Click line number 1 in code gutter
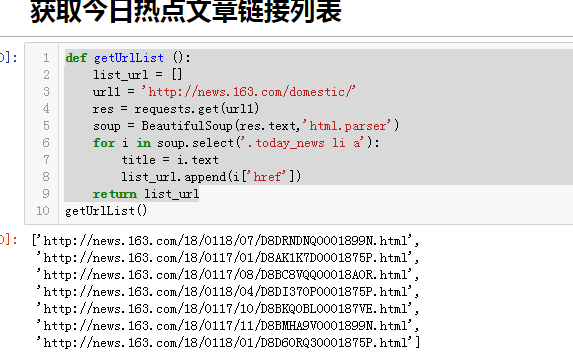This screenshot has height=361, width=573. [x=46, y=58]
